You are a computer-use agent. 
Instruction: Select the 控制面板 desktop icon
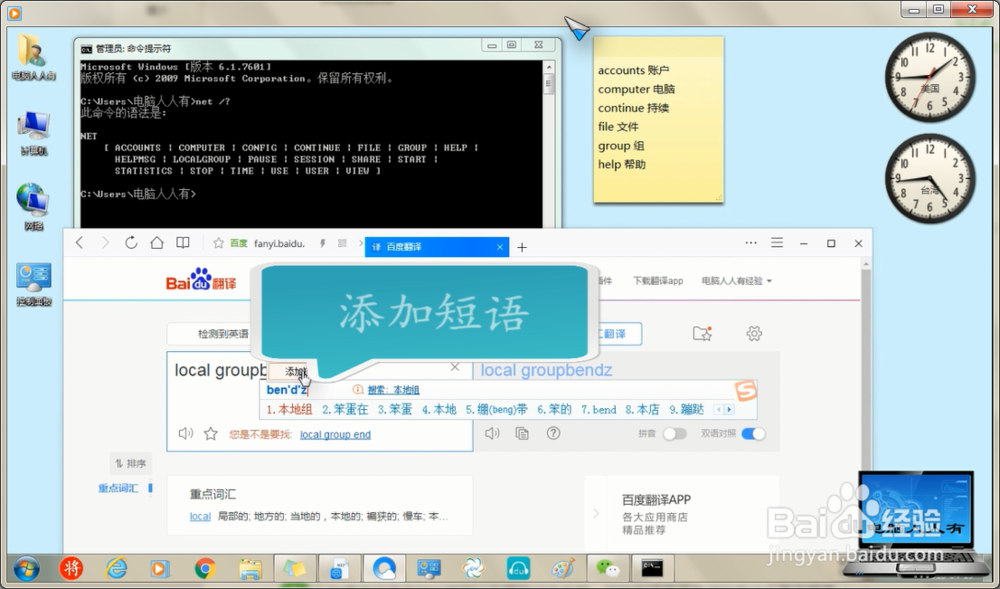point(33,284)
